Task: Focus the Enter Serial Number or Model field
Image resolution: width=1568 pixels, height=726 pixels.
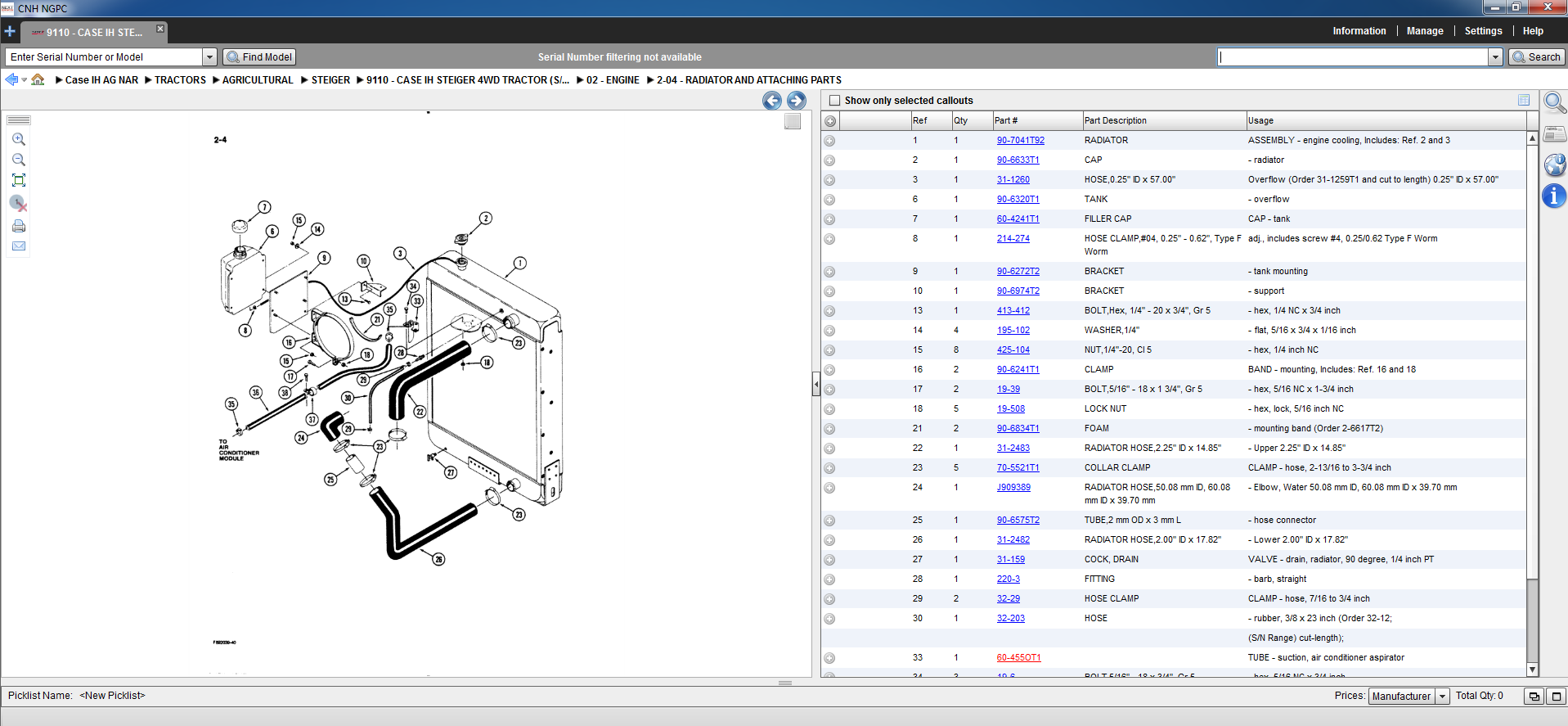Action: [x=105, y=57]
